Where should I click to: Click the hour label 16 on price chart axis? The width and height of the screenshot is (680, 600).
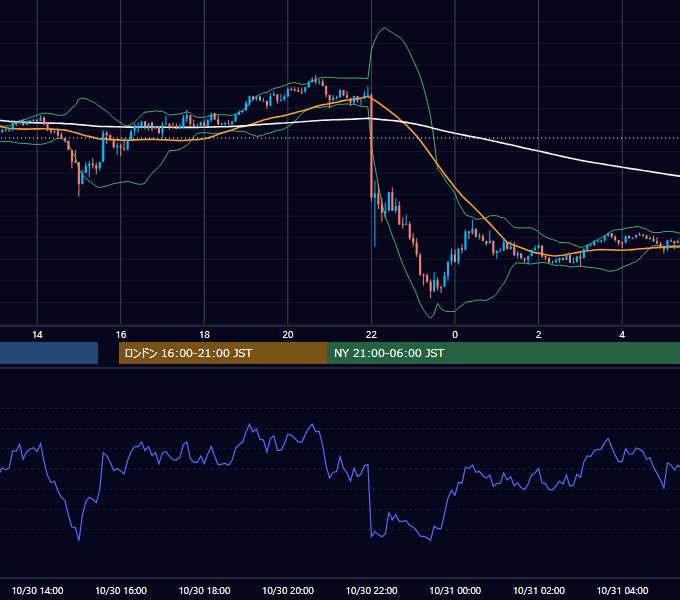tap(121, 335)
